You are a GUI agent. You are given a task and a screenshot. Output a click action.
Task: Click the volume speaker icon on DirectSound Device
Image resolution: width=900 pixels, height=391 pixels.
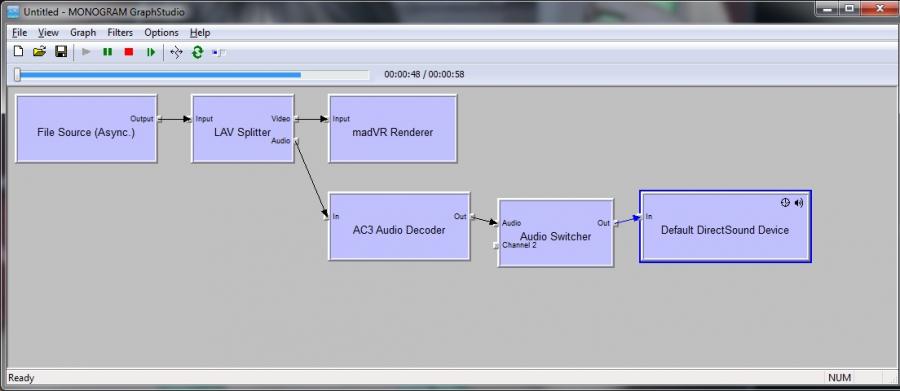coord(799,203)
